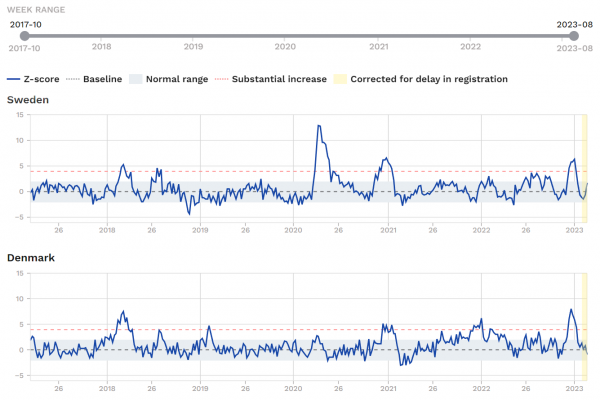The image size is (600, 400).
Task: Toggle the Z-score legend entry
Action: [x=36, y=79]
